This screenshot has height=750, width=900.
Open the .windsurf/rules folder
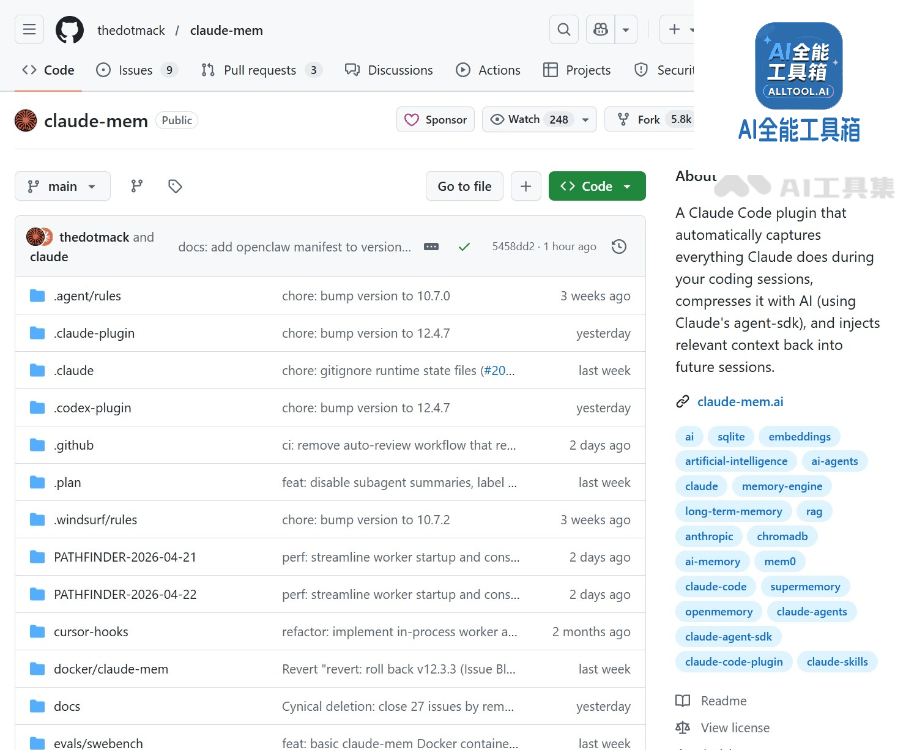click(x=95, y=520)
